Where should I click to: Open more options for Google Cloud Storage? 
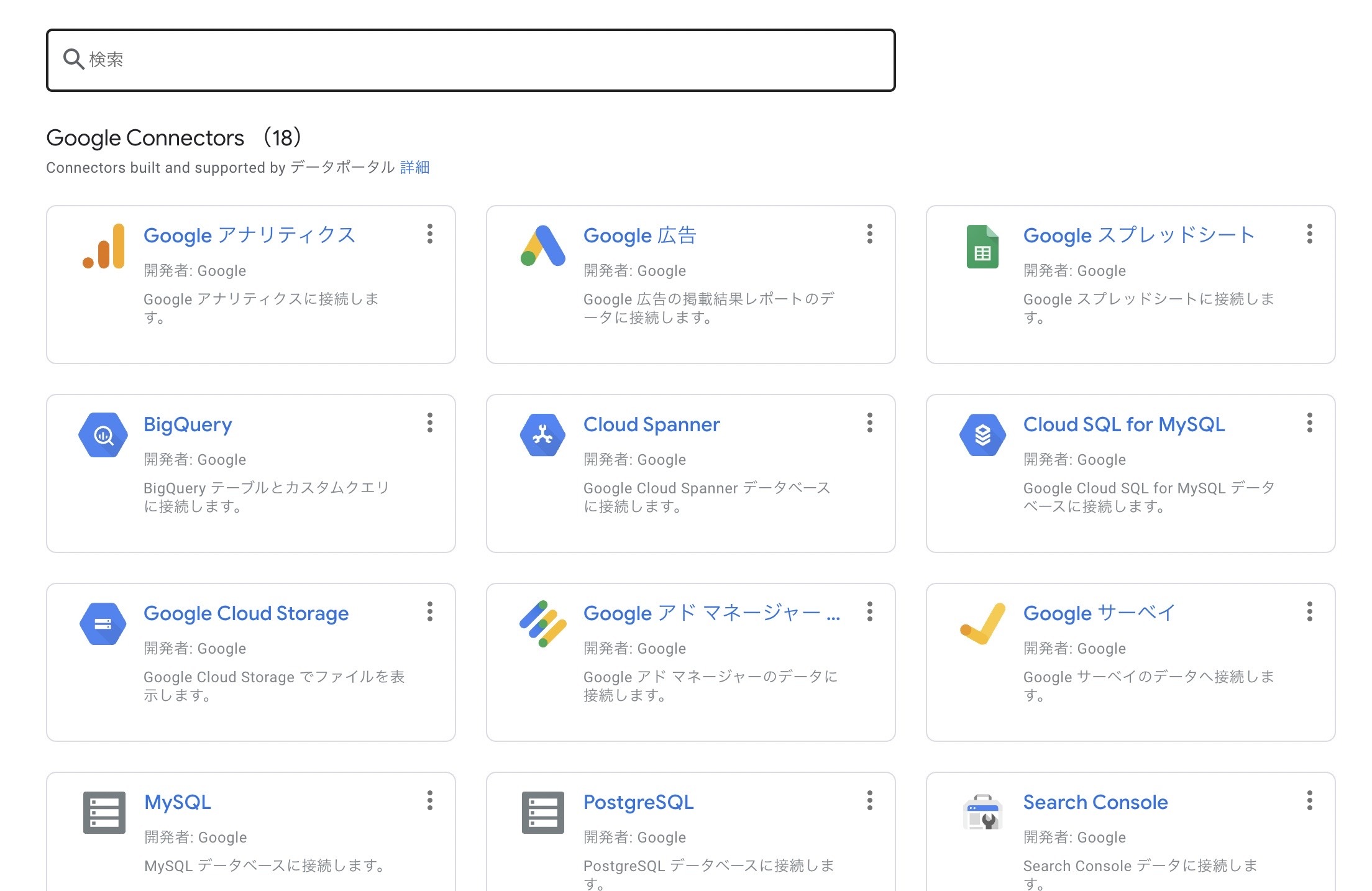click(x=429, y=612)
